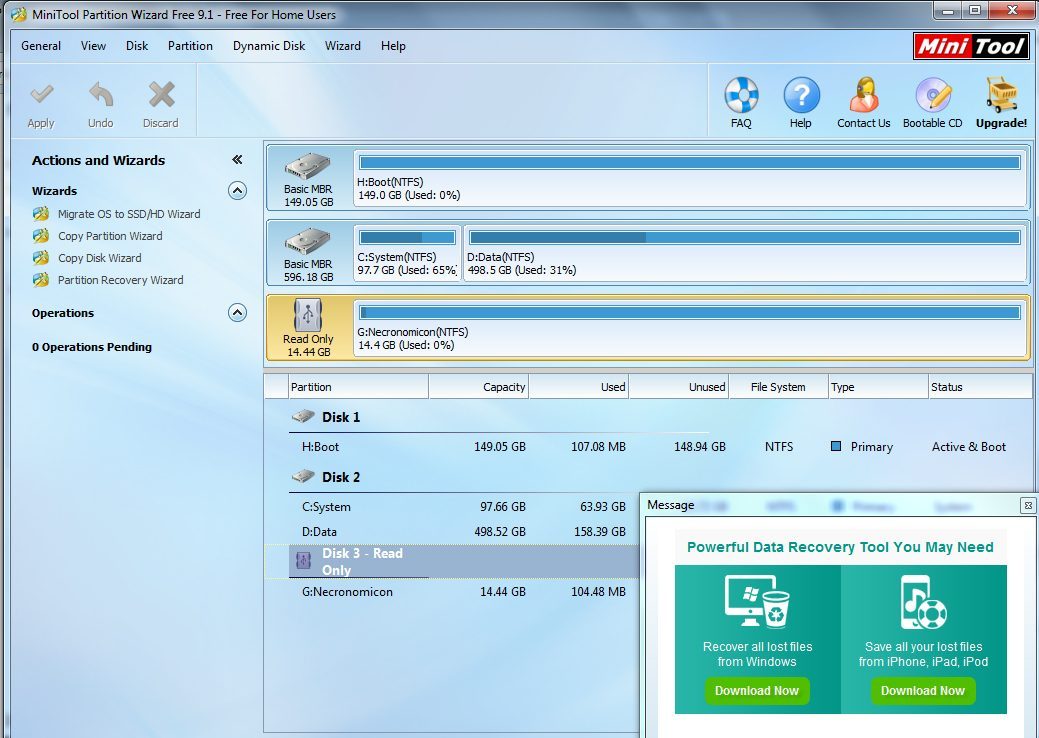Select the H:Boot row in partition list
Screen dimensions: 1039x738
tap(648, 447)
